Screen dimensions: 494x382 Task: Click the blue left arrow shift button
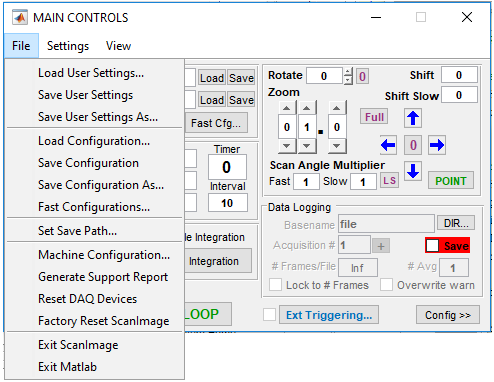click(x=388, y=145)
